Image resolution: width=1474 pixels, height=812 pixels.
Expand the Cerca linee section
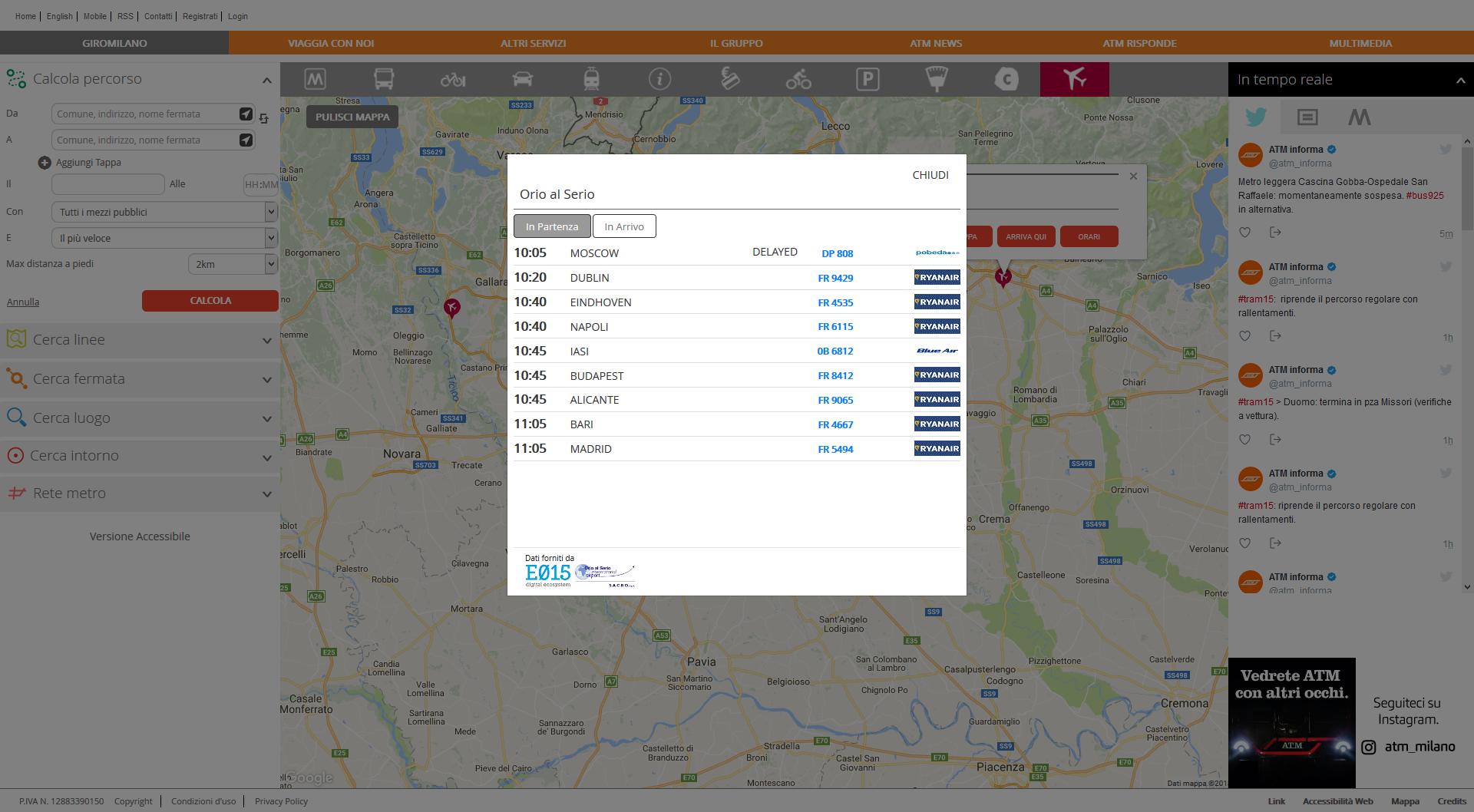pos(140,340)
